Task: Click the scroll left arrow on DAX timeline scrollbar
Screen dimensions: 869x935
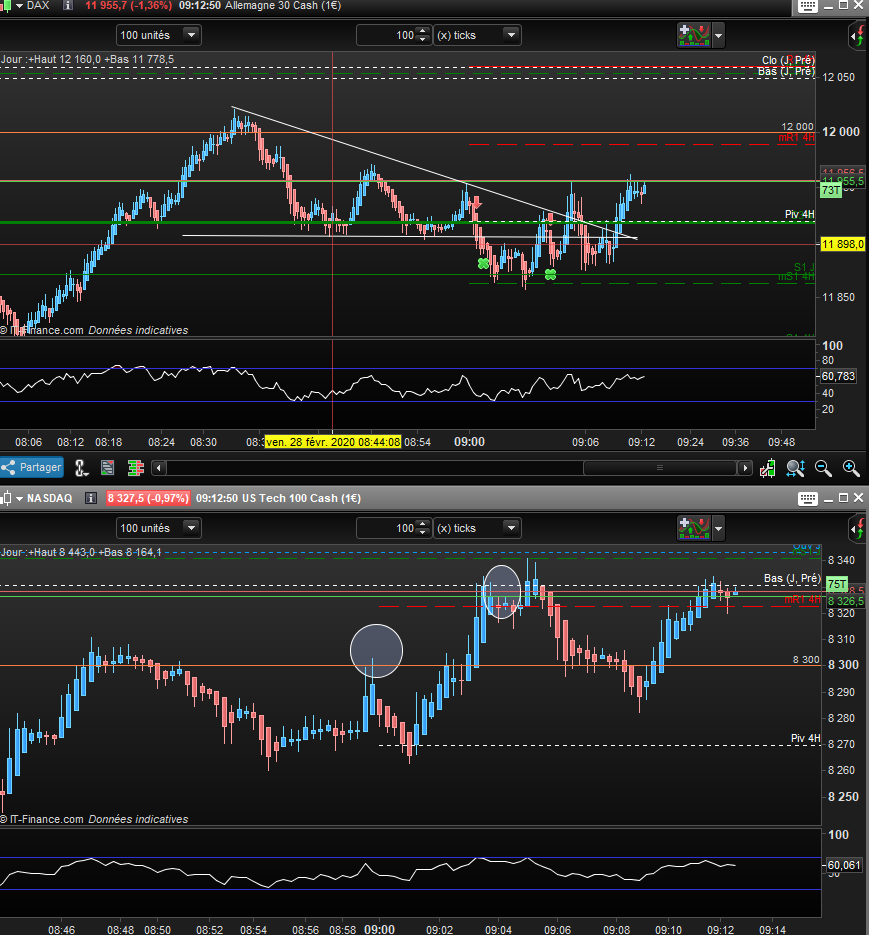Action: [x=158, y=467]
